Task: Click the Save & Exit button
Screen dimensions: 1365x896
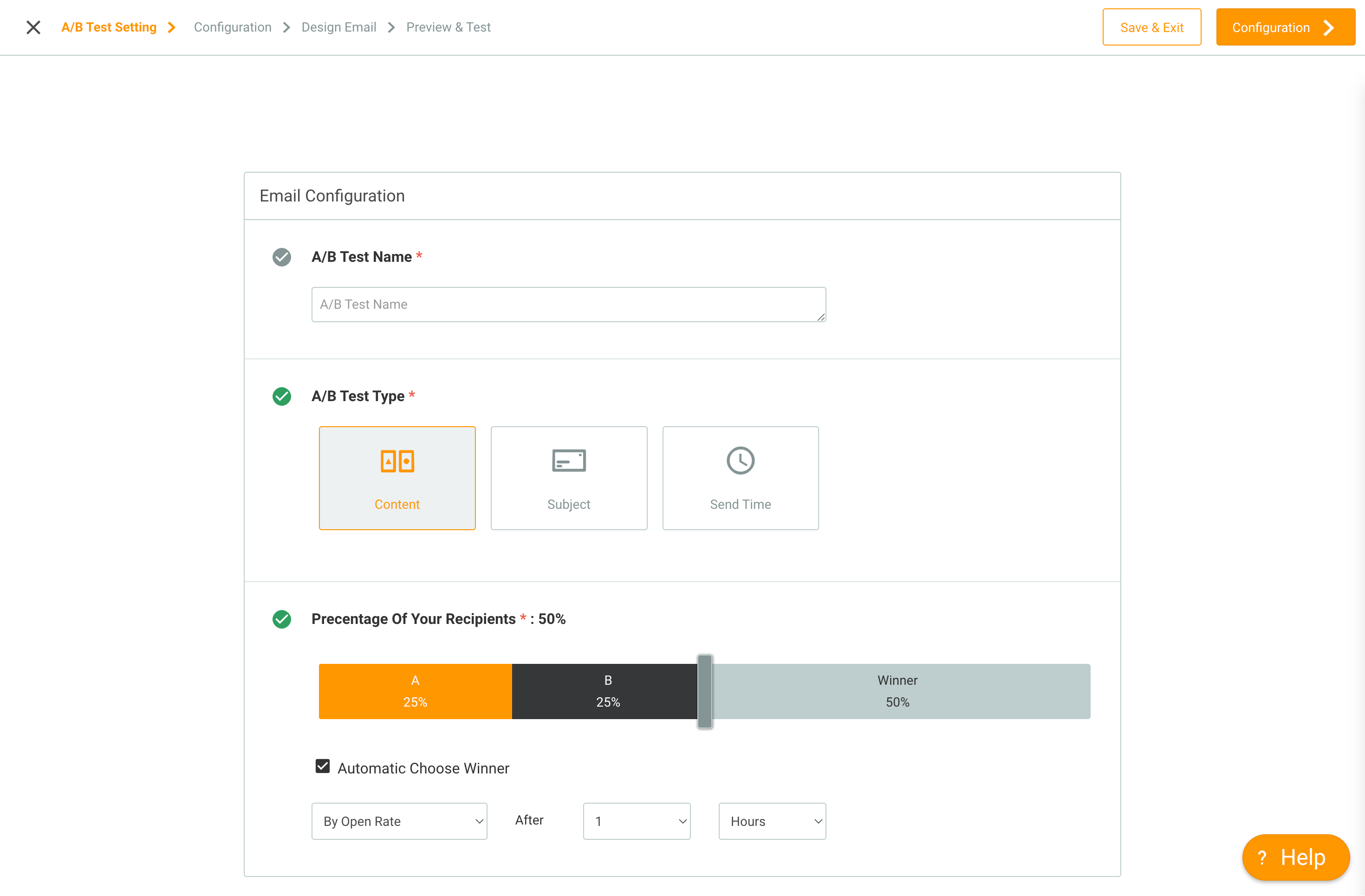Action: (x=1151, y=27)
